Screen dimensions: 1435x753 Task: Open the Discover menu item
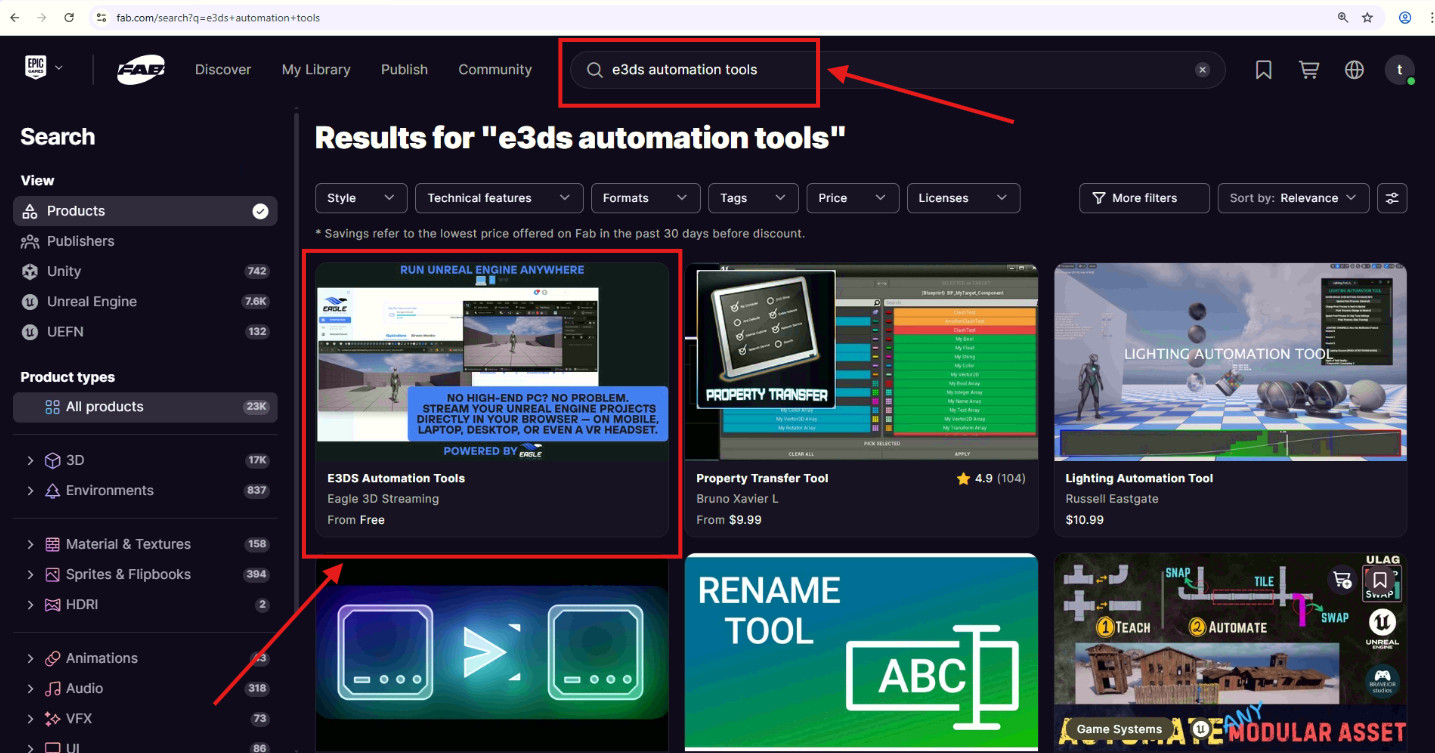[223, 70]
